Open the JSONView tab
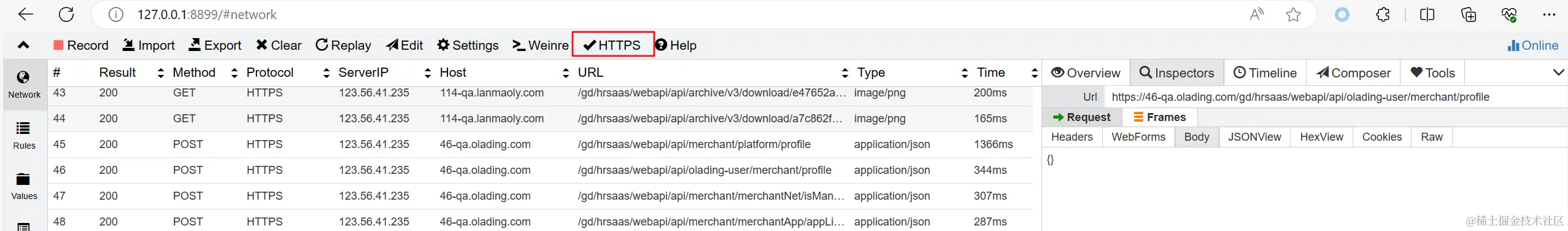Image resolution: width=1568 pixels, height=231 pixels. pos(1254,137)
